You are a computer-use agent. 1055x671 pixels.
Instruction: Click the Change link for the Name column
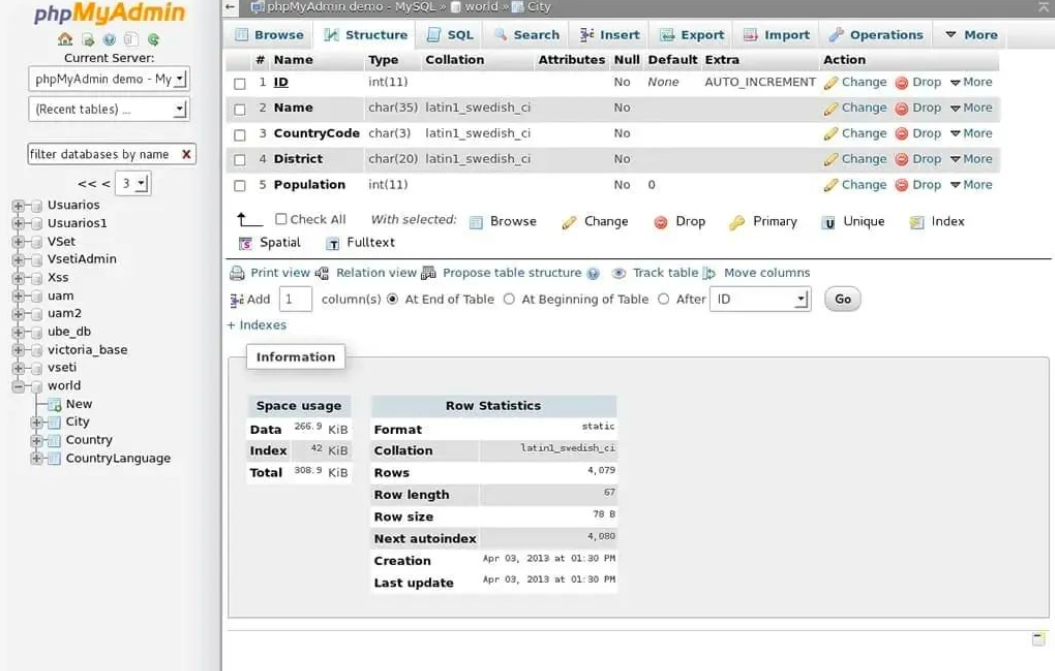pos(864,108)
